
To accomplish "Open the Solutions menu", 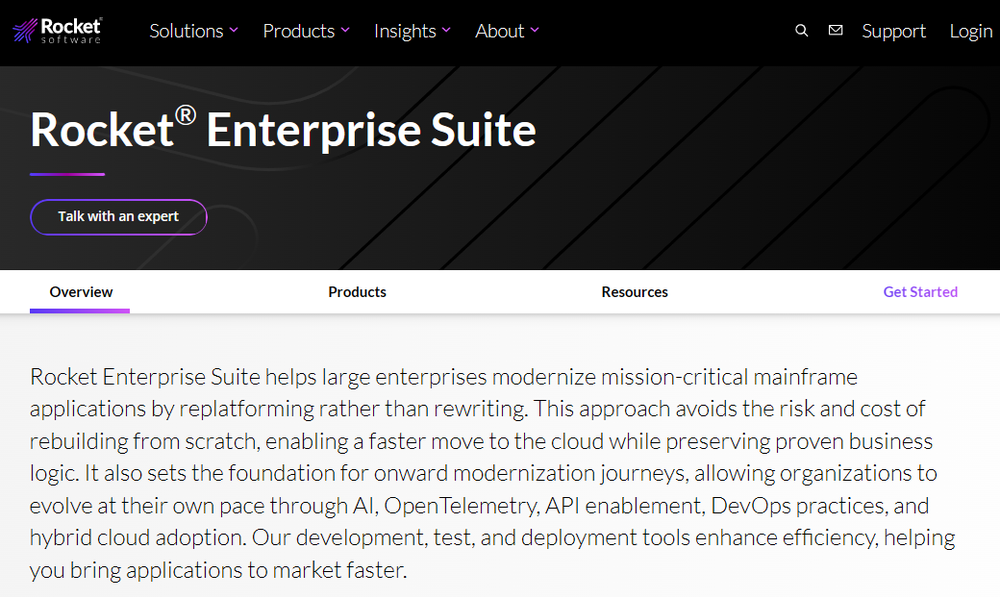I will pos(186,30).
